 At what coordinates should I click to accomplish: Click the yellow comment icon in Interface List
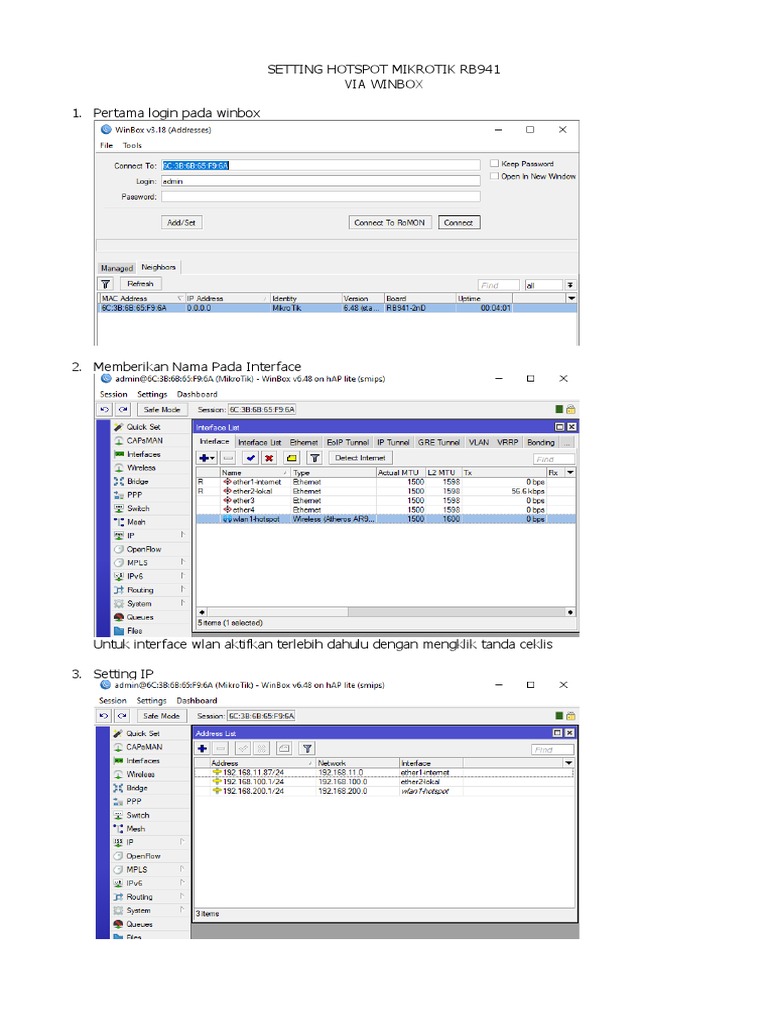pos(292,458)
